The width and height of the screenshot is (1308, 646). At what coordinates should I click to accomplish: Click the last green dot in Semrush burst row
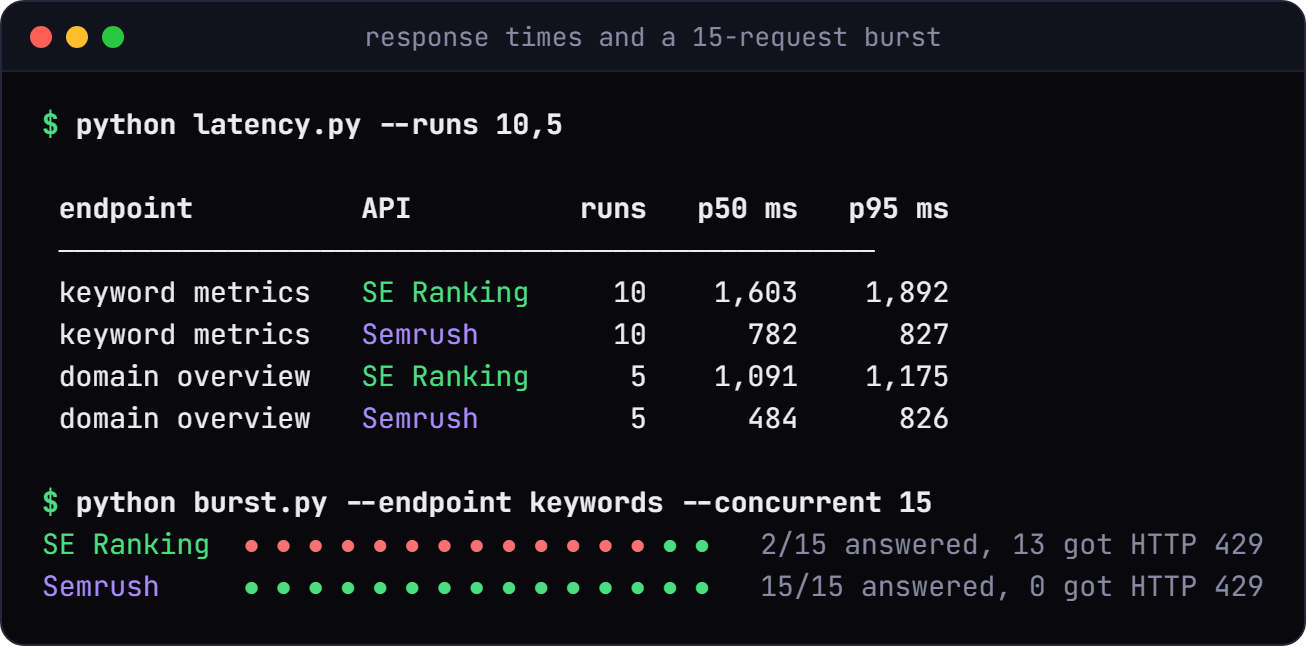tap(702, 588)
